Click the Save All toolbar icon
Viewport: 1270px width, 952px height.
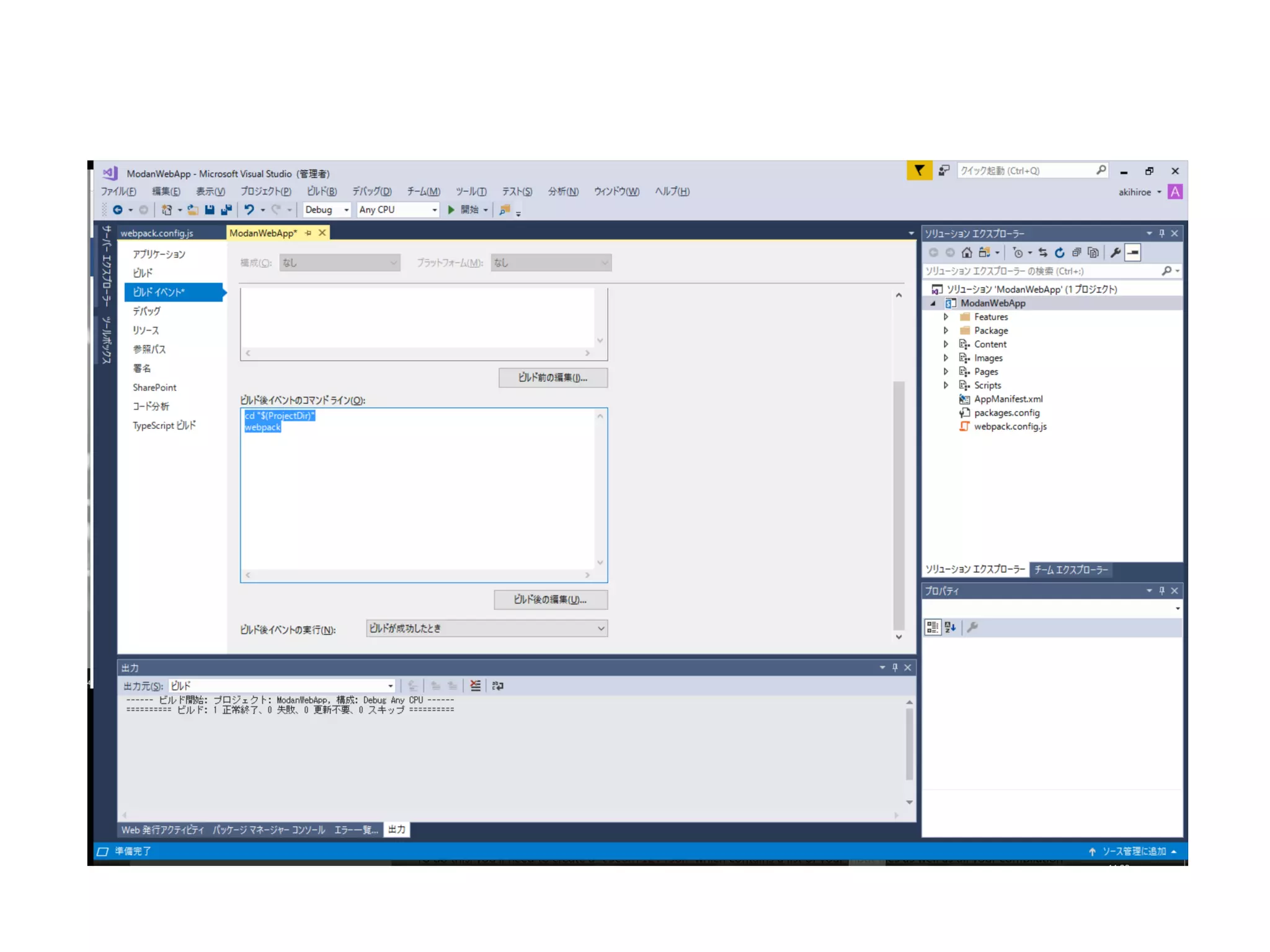coord(226,209)
